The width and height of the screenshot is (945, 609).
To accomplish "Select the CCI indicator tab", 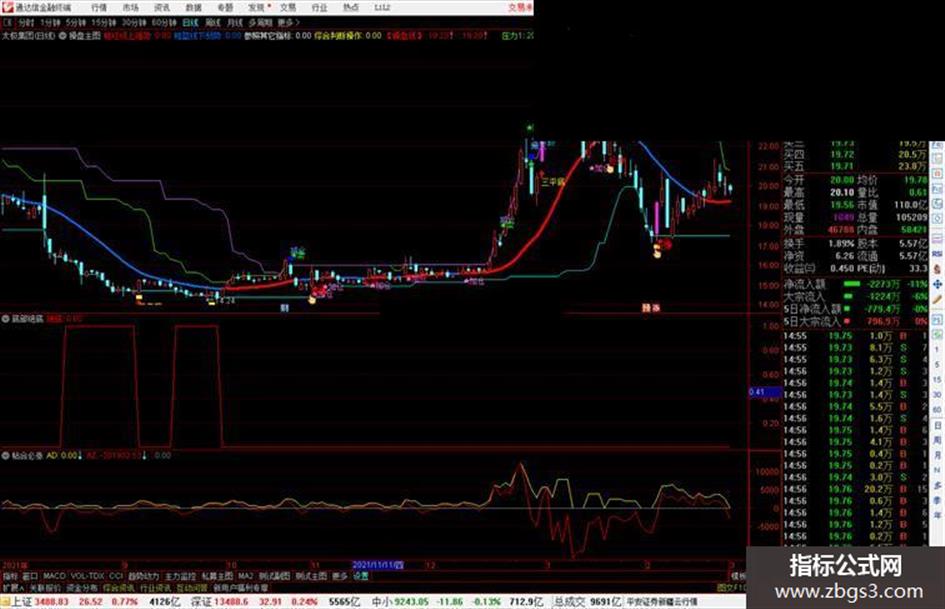I will pyautogui.click(x=116, y=576).
